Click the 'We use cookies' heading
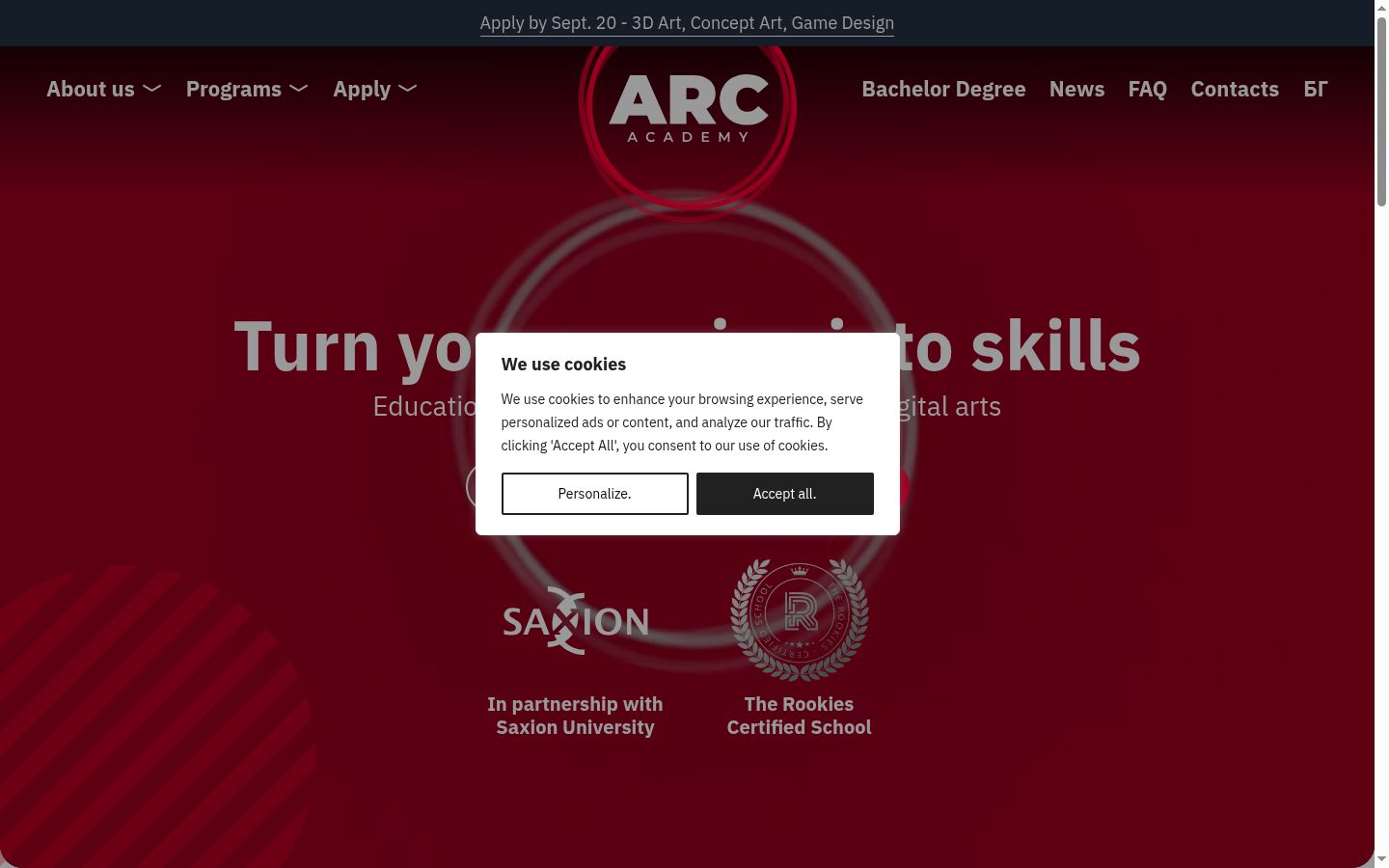The image size is (1389, 868). [x=563, y=365]
